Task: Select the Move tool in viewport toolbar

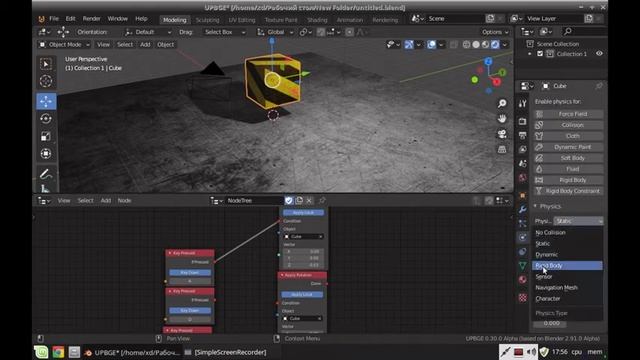Action: (46, 101)
